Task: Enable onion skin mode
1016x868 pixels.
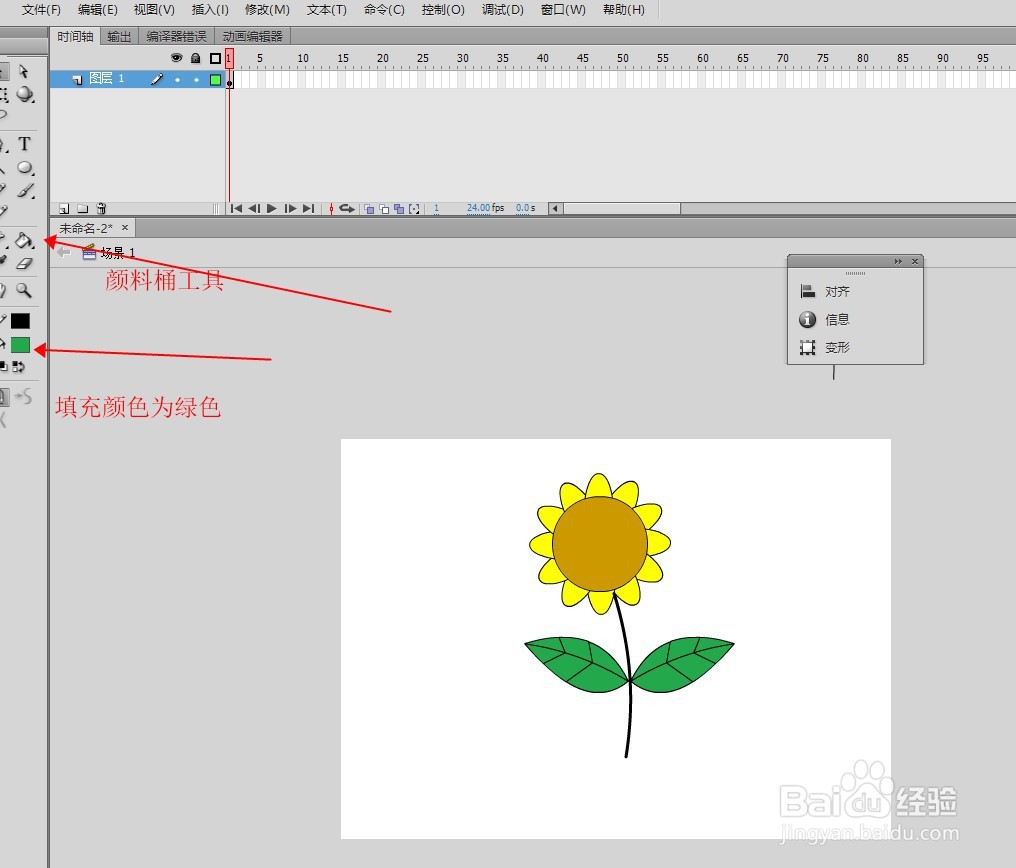Action: pyautogui.click(x=368, y=208)
